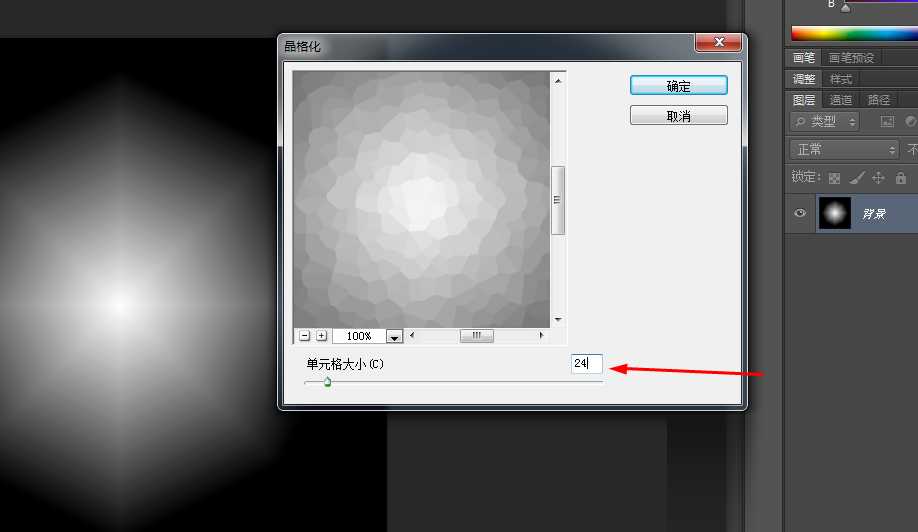Toggle lock image pixels brush icon

tap(856, 178)
